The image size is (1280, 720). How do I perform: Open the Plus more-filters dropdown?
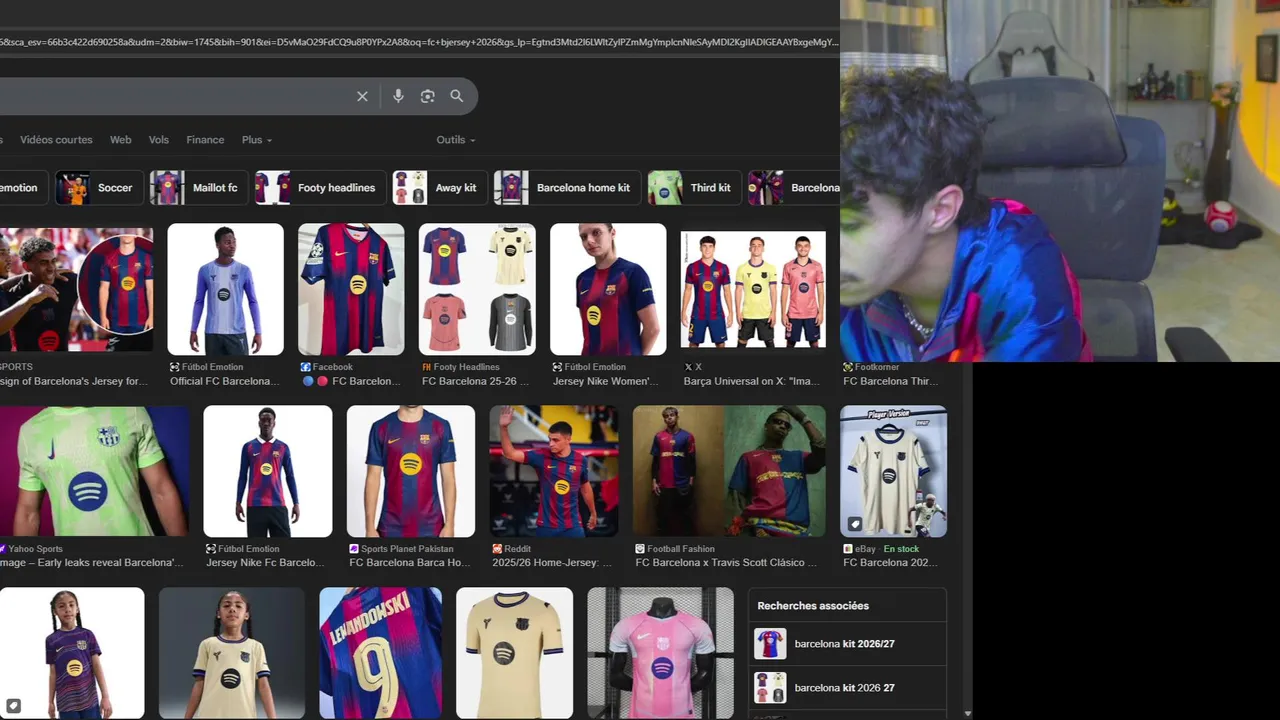257,140
